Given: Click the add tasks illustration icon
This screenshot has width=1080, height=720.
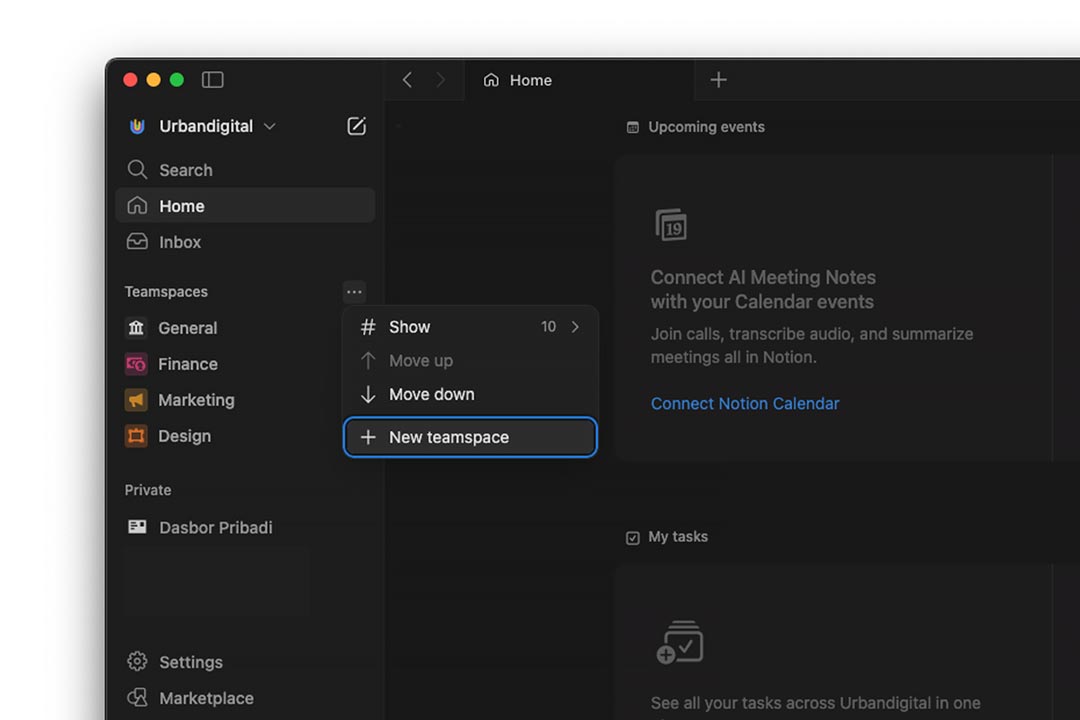Looking at the screenshot, I should coord(680,642).
